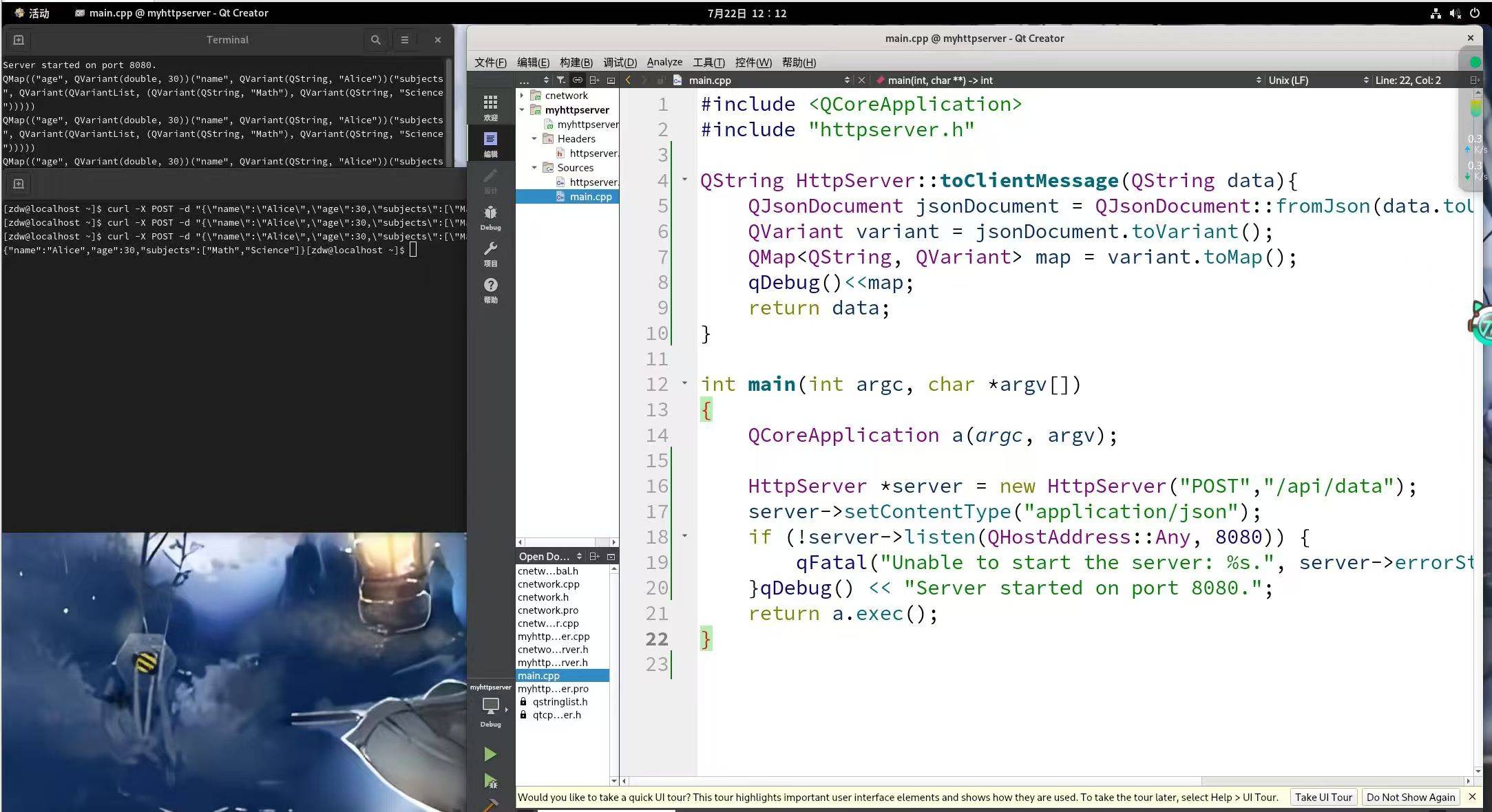Click the green Run button
Viewport: 1492px width, 812px height.
point(490,754)
